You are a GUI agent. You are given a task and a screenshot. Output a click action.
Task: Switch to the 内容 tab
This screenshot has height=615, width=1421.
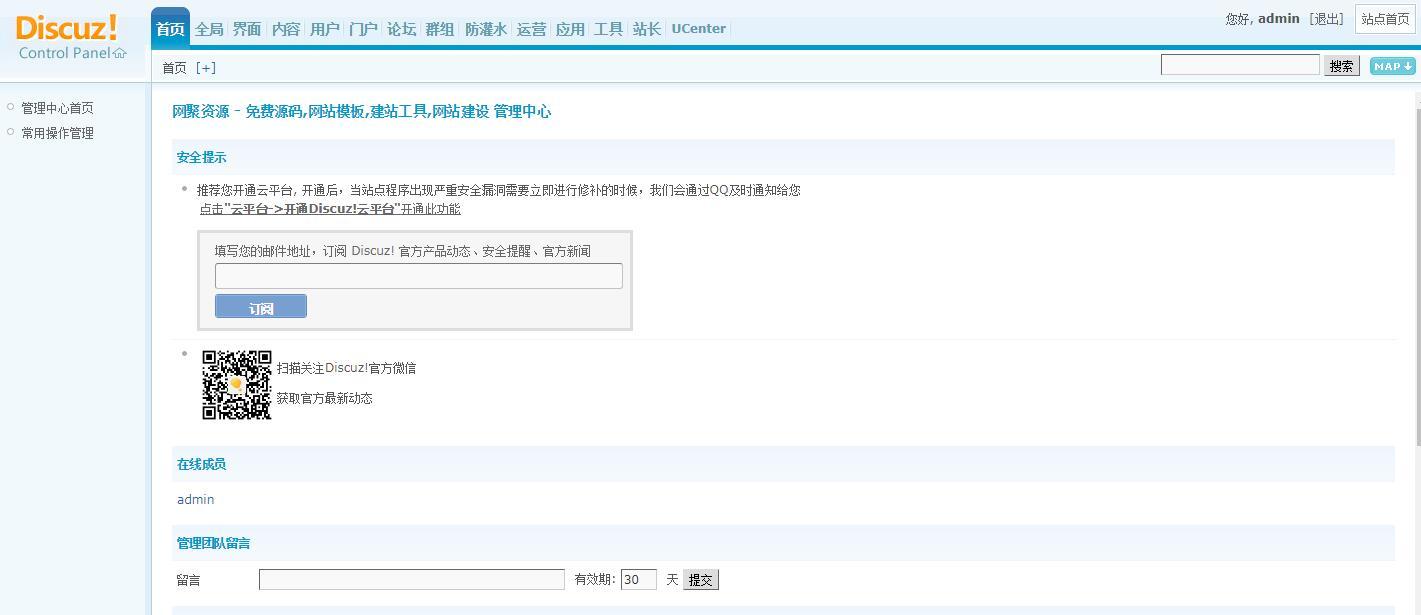(x=286, y=29)
